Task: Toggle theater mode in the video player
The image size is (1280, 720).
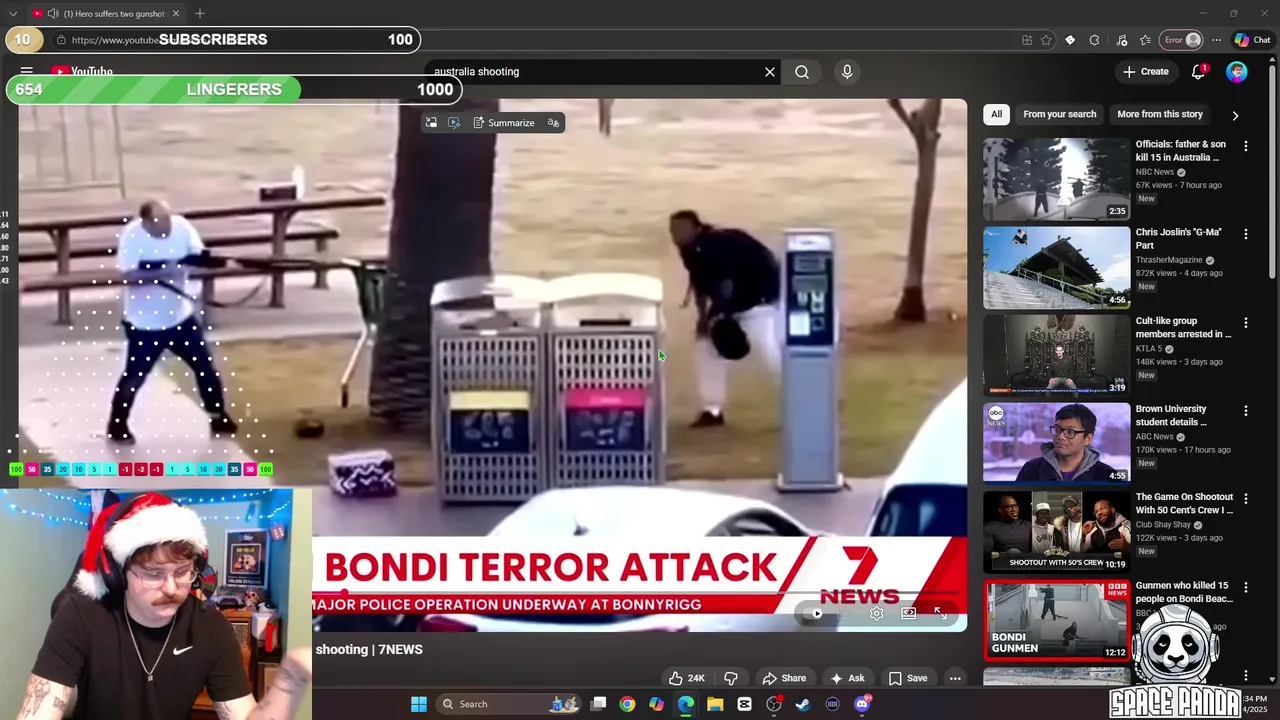Action: (908, 613)
